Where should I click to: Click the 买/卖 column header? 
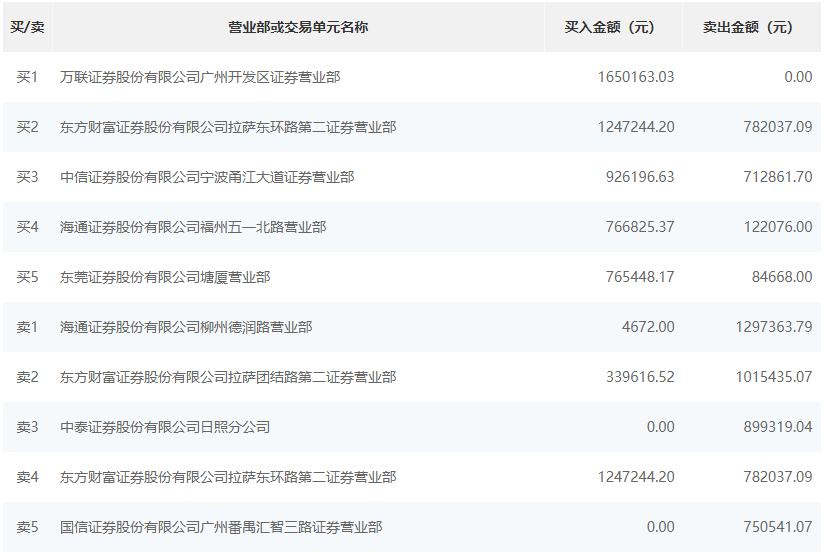point(27,27)
